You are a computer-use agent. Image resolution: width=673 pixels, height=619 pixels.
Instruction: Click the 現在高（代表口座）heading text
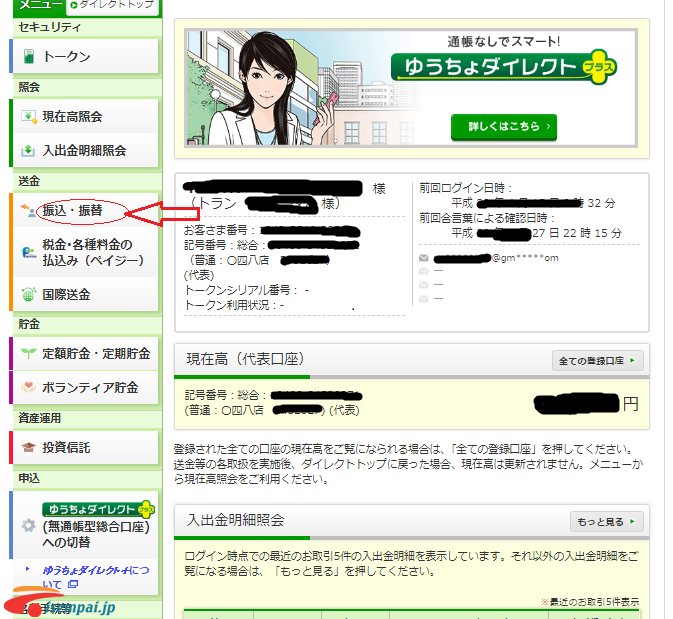coord(245,359)
